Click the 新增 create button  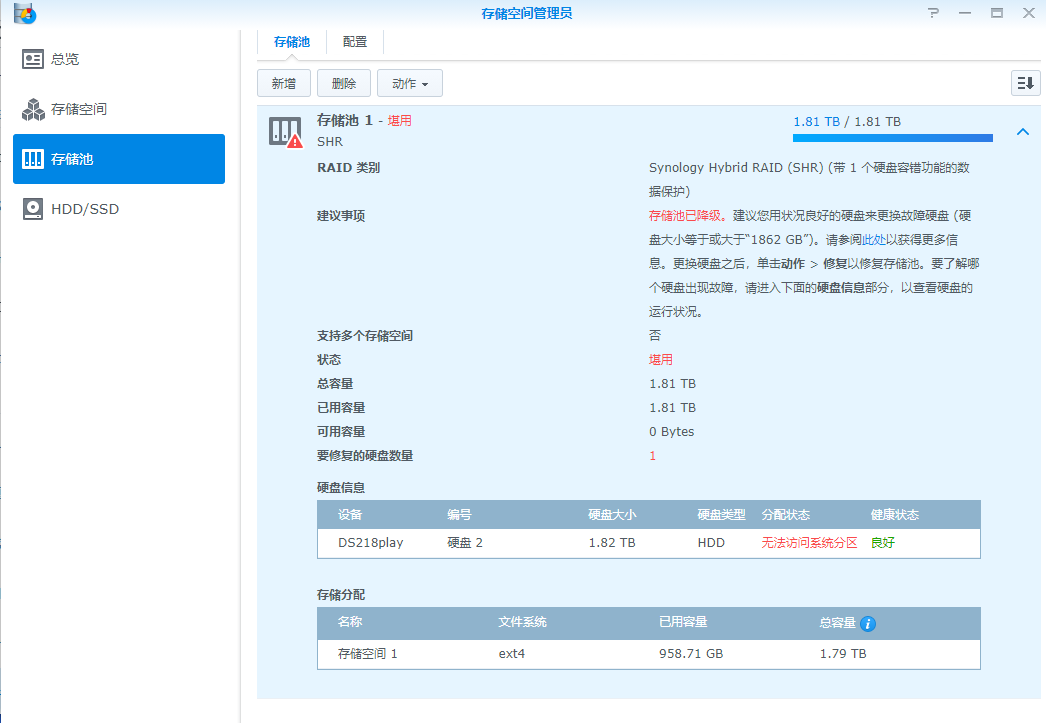pyautogui.click(x=284, y=83)
